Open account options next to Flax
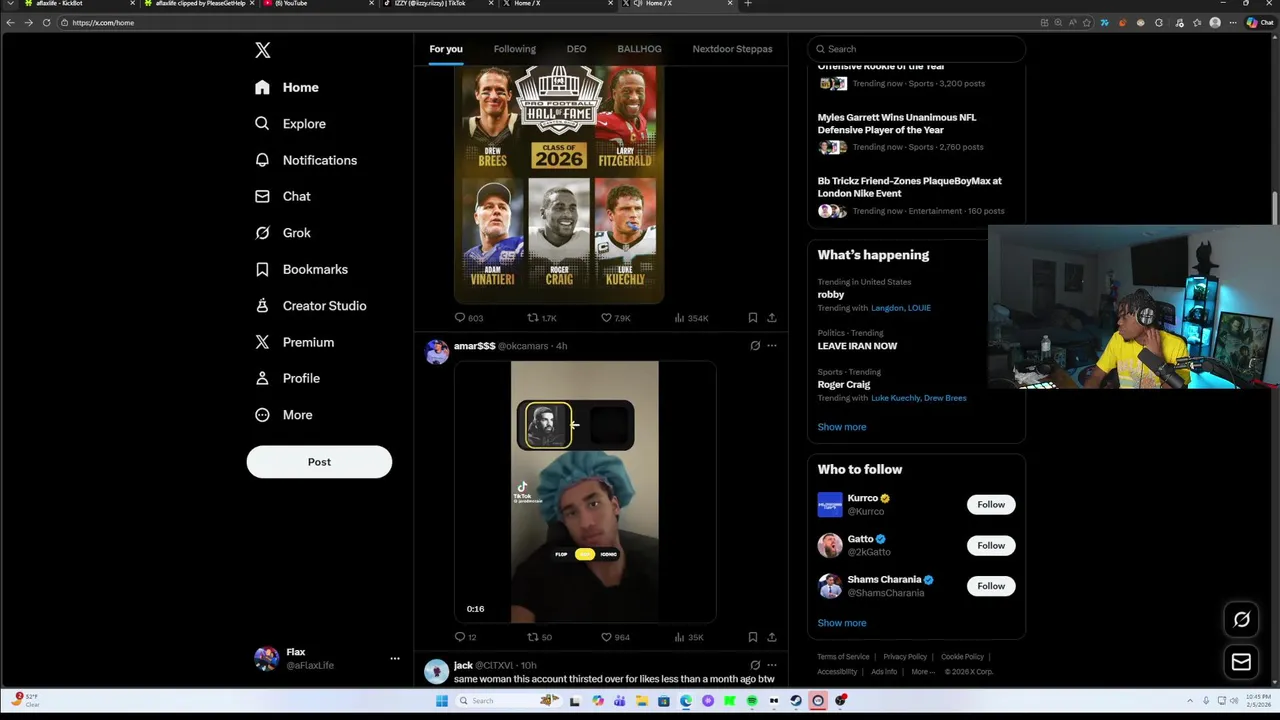 395,658
